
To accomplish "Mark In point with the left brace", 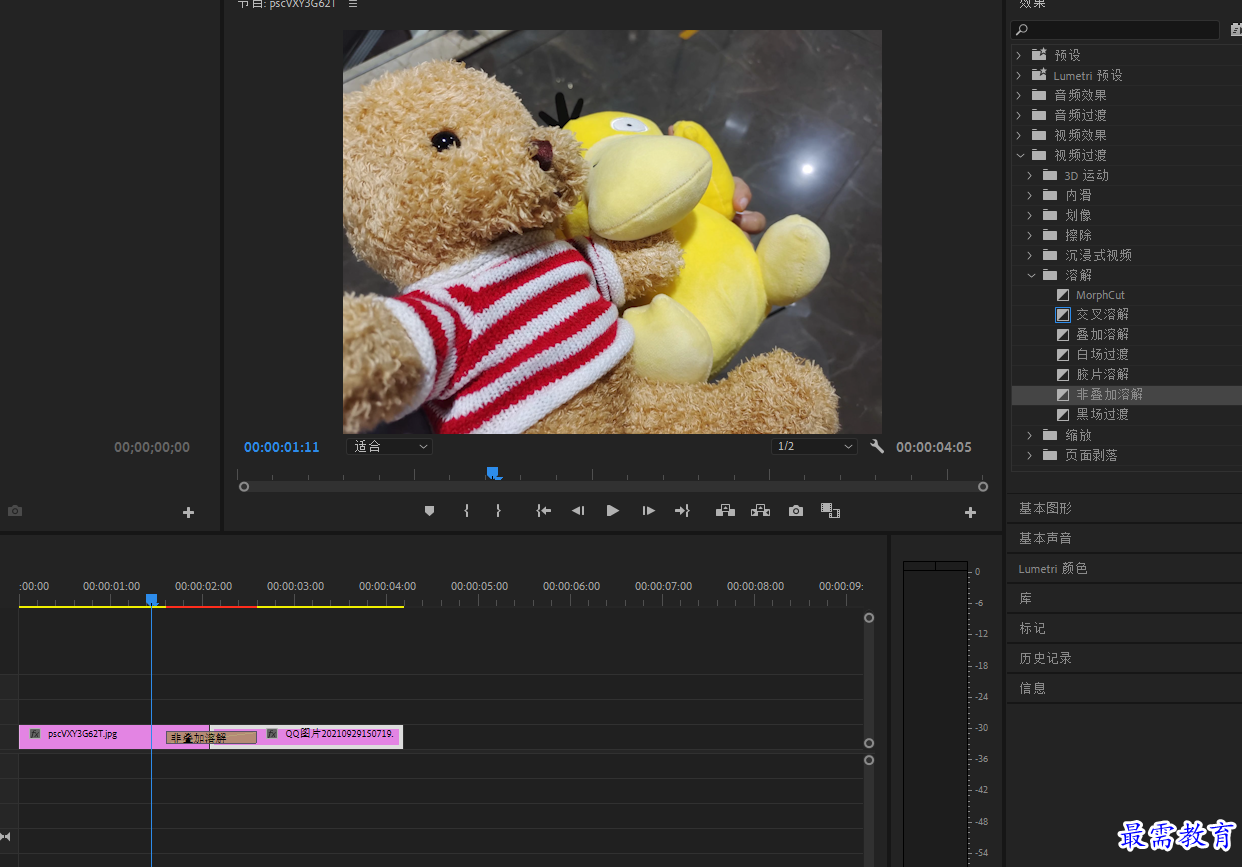I will pyautogui.click(x=466, y=511).
